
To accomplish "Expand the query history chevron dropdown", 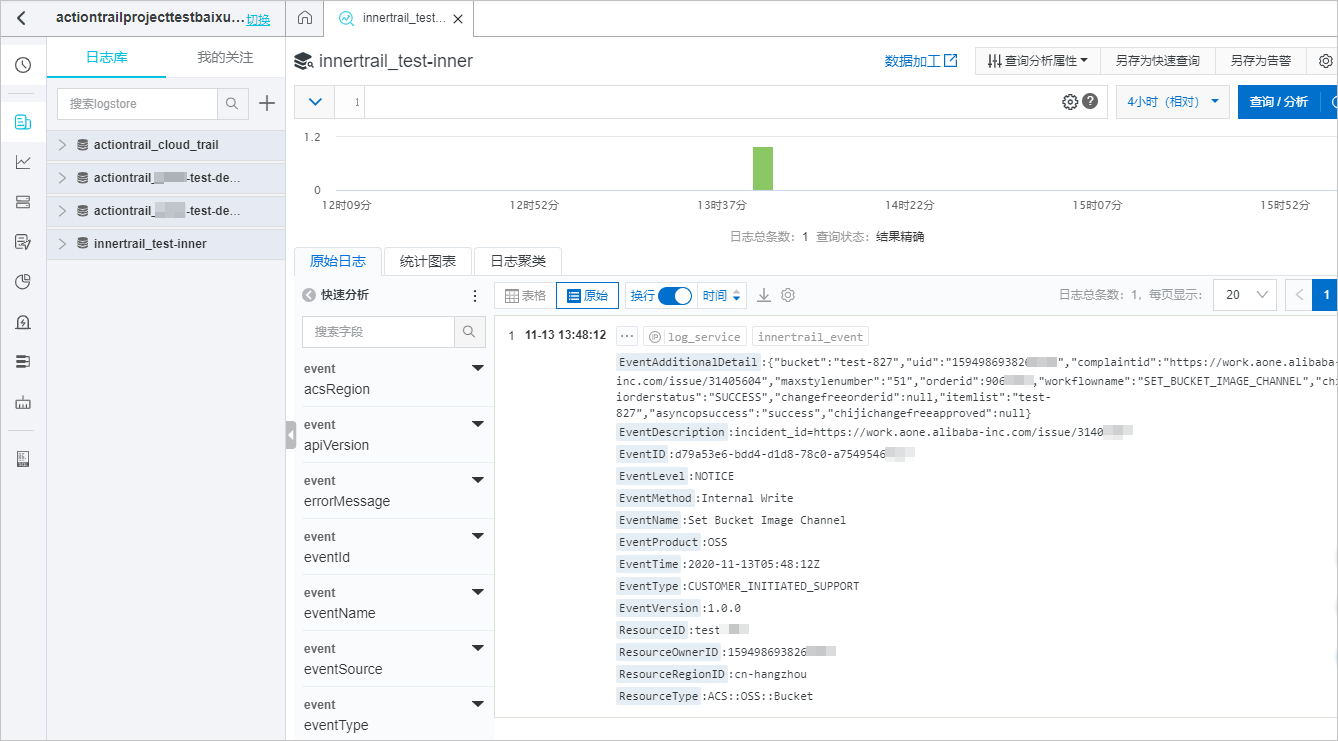I will click(315, 102).
